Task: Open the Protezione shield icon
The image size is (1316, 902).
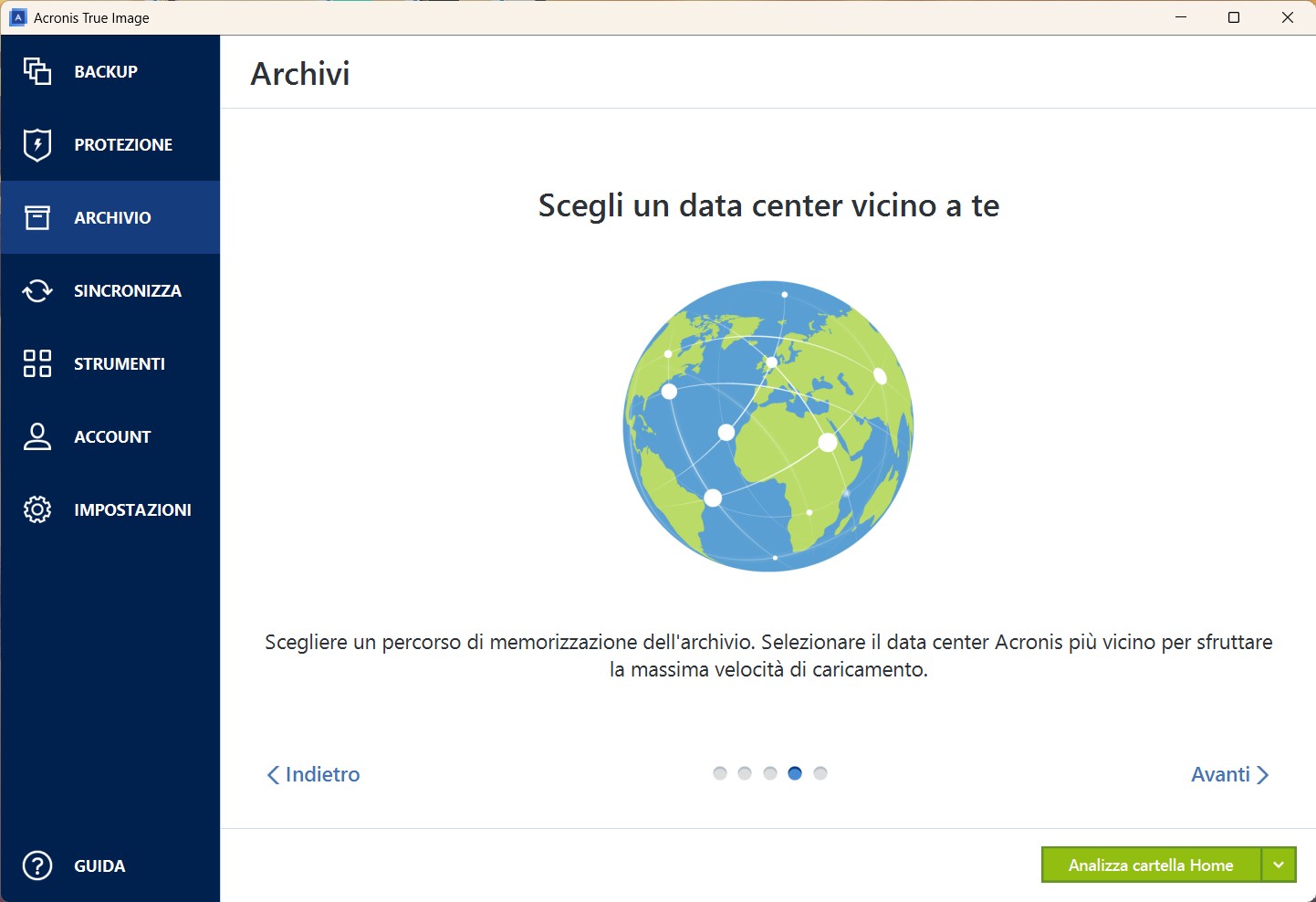Action: point(37,144)
